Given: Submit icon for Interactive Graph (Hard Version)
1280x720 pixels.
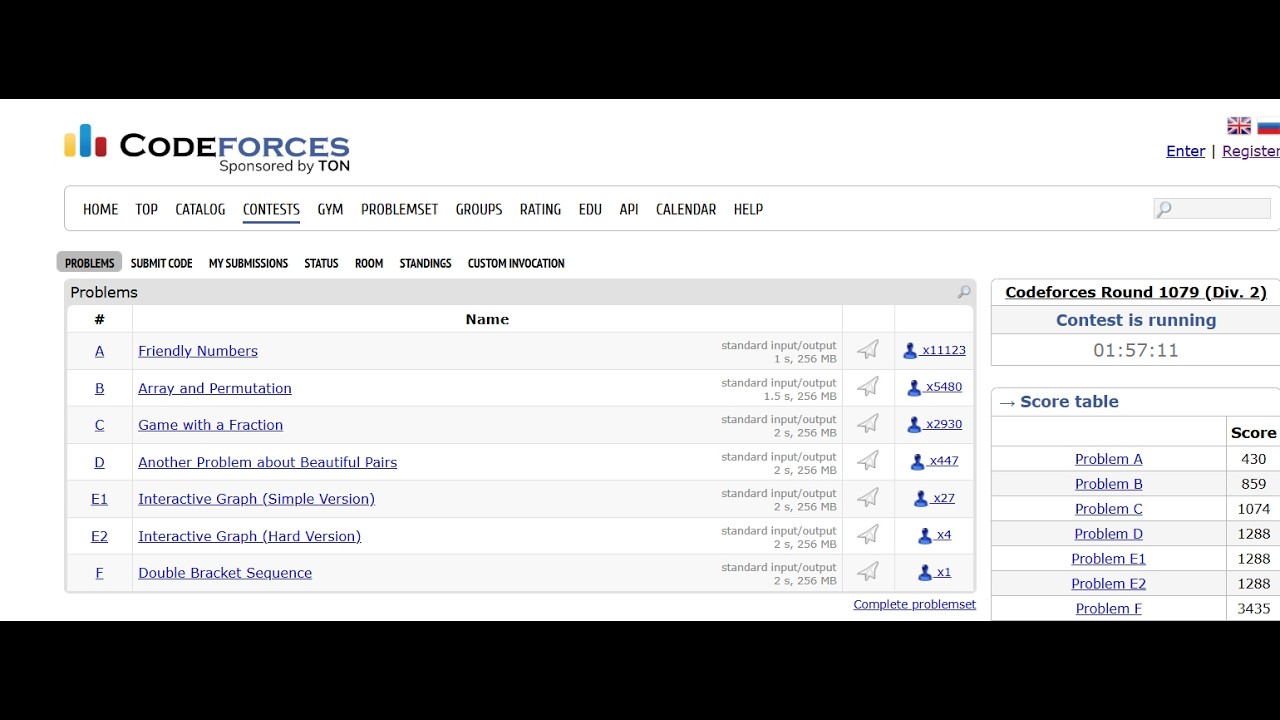Looking at the screenshot, I should (x=868, y=535).
